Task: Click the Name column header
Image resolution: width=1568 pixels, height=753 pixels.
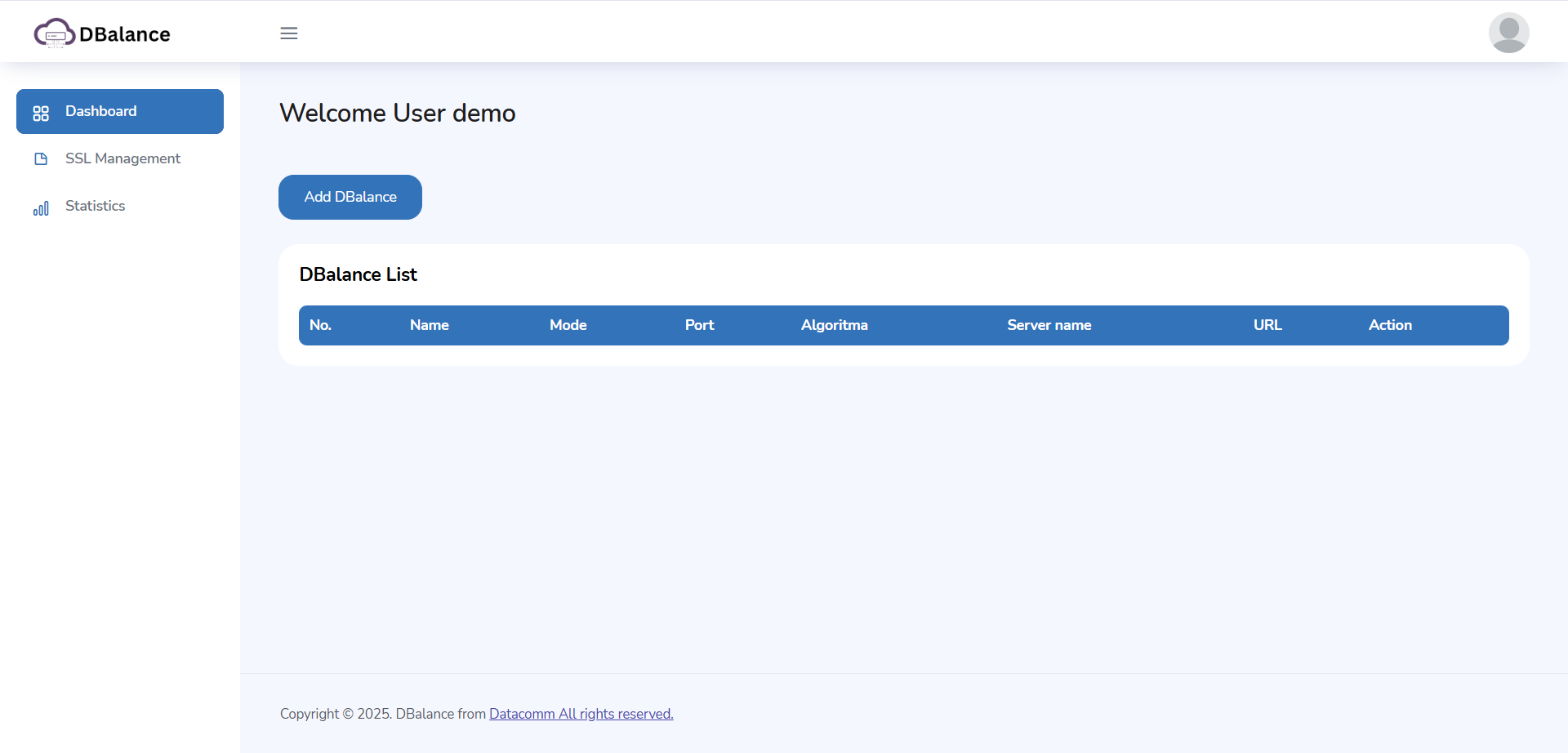Action: [430, 325]
